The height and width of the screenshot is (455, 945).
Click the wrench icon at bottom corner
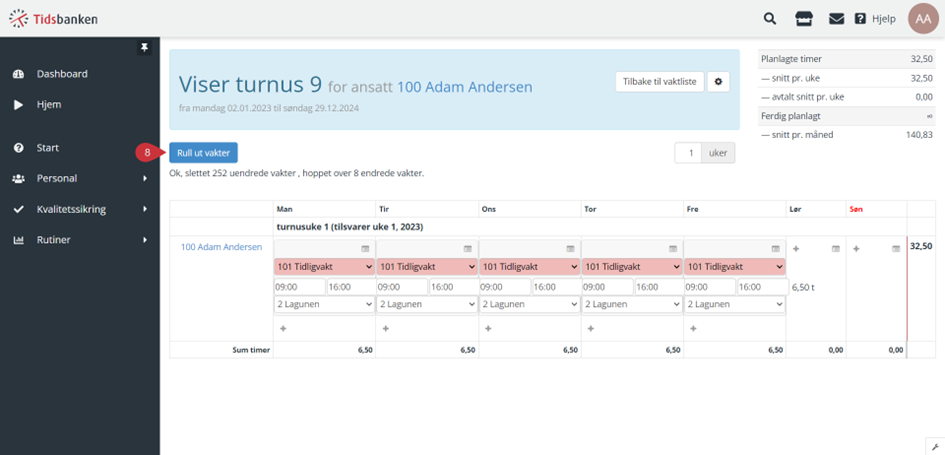[935, 447]
